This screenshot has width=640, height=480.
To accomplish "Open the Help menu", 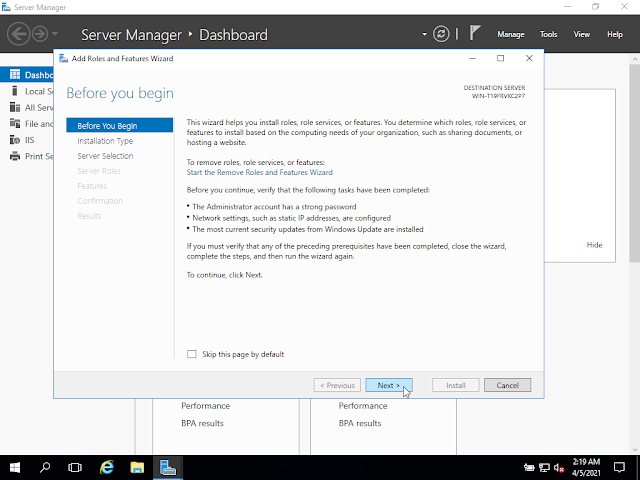I will click(x=615, y=34).
